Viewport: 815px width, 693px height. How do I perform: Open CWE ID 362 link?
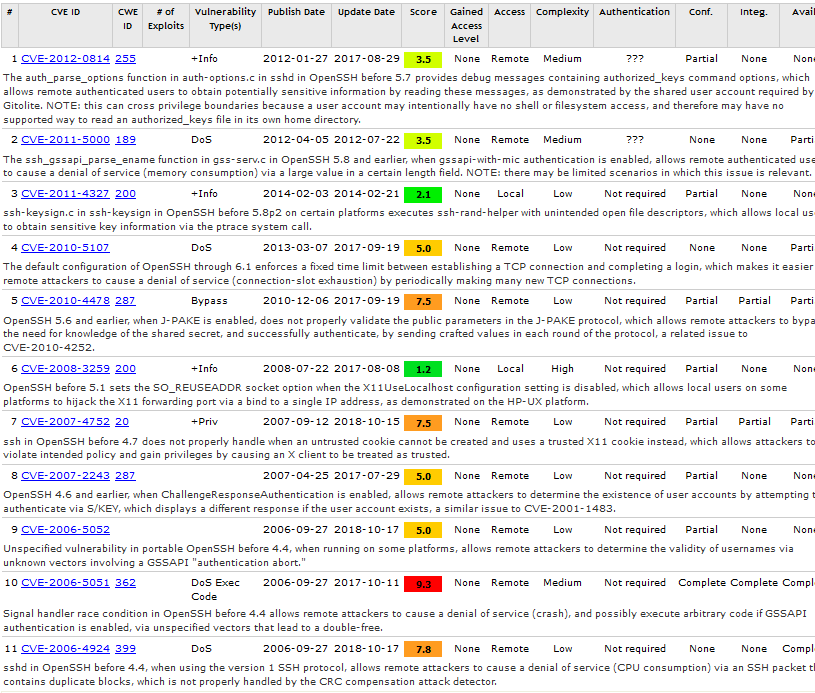pyautogui.click(x=125, y=583)
